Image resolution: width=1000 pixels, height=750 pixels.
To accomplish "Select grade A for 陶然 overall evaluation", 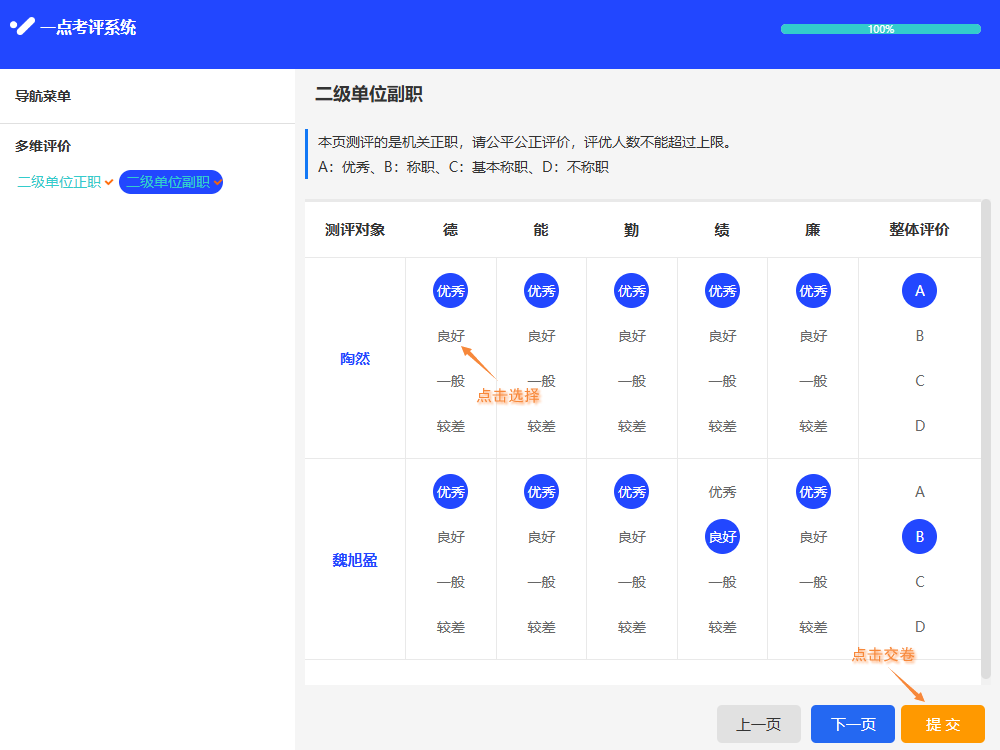I will coord(919,291).
